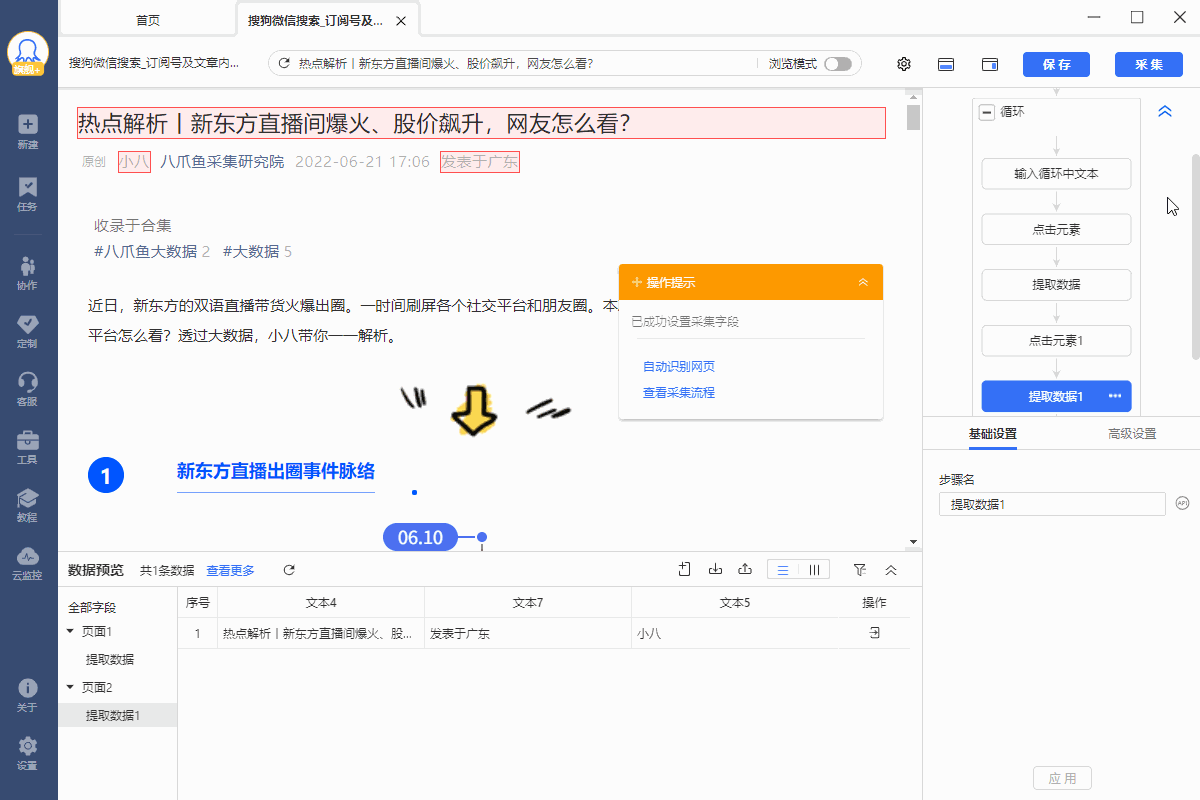Select the 输入循环中文本 workflow step
1200x800 pixels.
pyautogui.click(x=1056, y=174)
